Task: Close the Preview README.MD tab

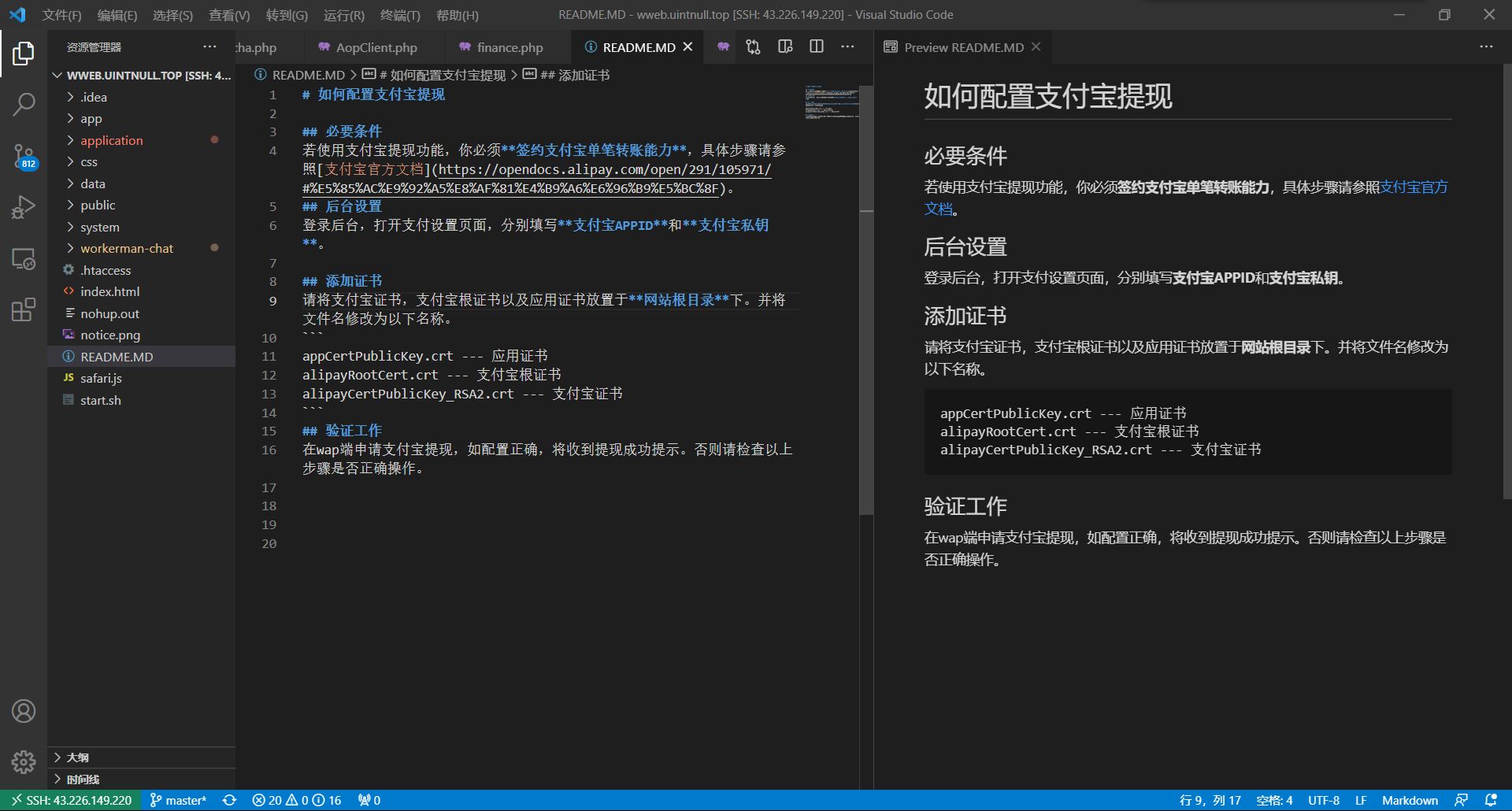Action: coord(1036,47)
